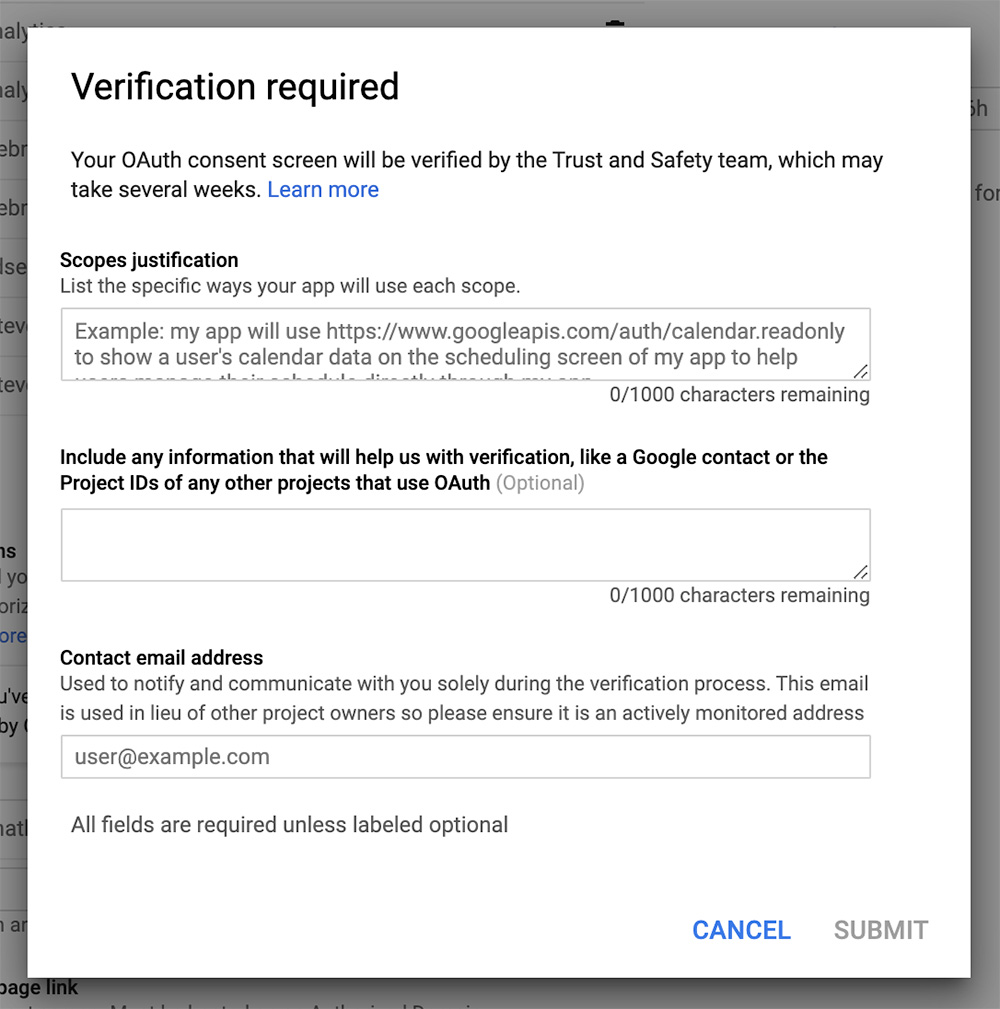The height and width of the screenshot is (1009, 1000).
Task: Click the Scopes justification character counter
Action: [x=739, y=395]
